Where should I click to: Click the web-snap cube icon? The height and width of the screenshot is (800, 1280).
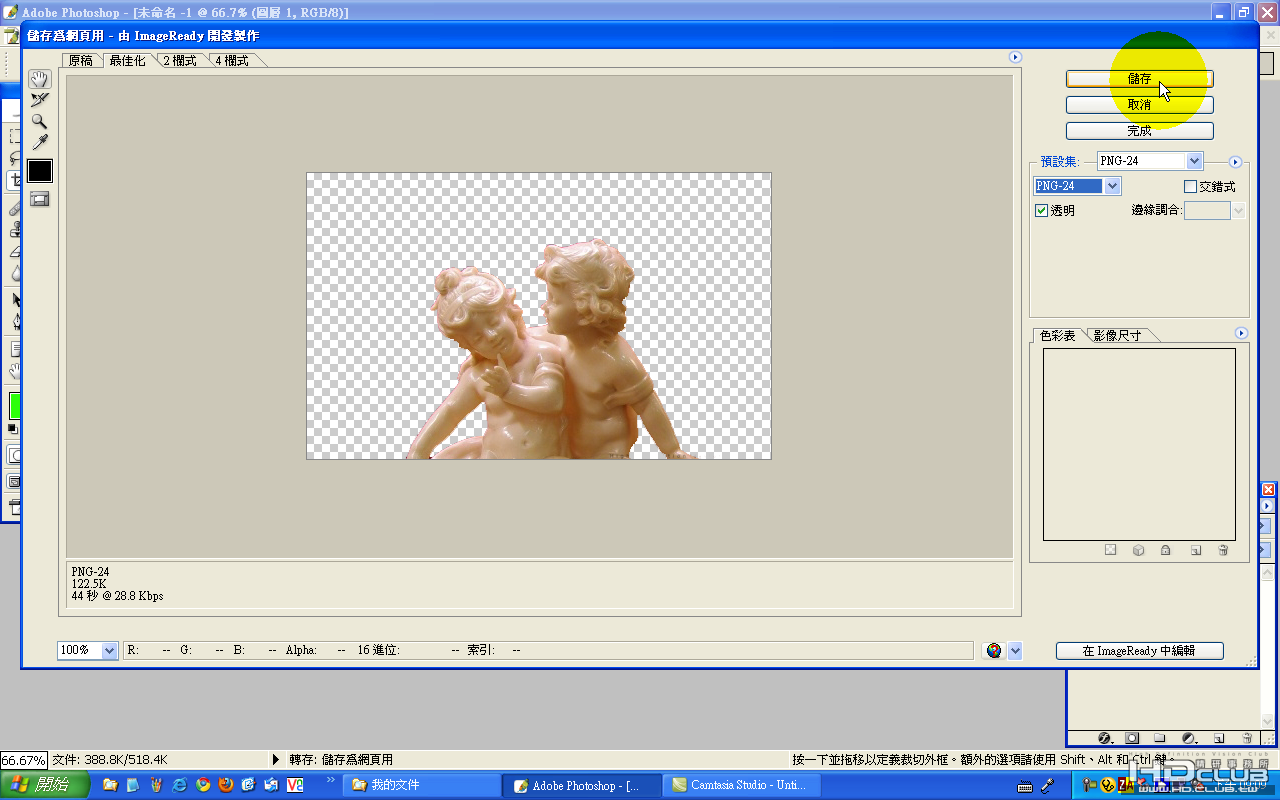click(1138, 550)
